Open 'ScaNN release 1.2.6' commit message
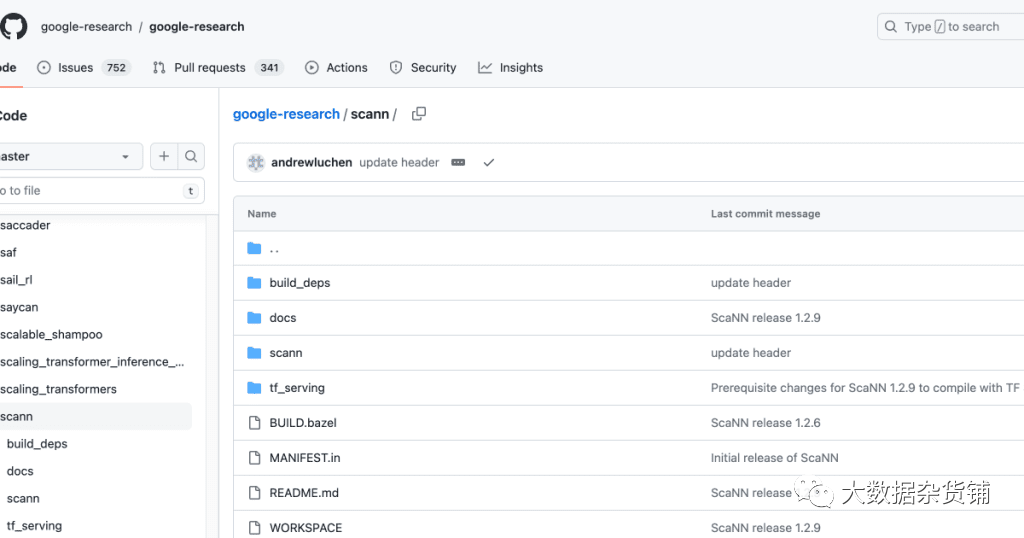 (765, 423)
